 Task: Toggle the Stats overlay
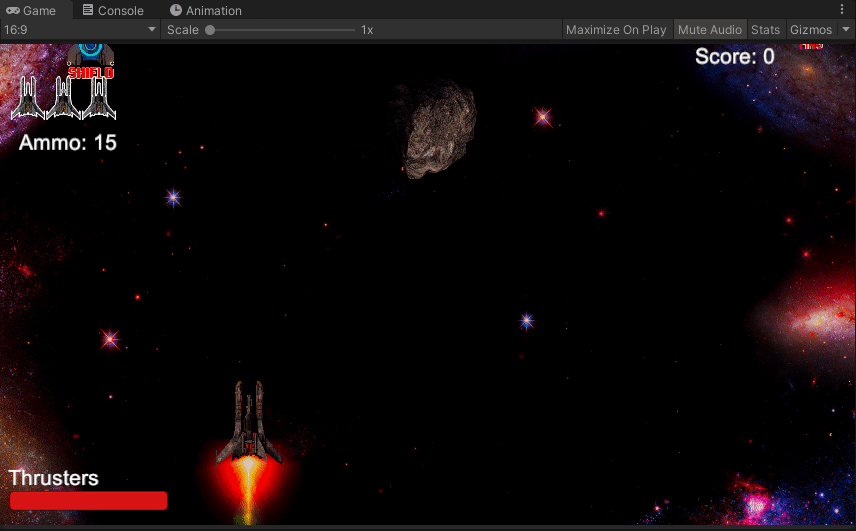[x=765, y=29]
